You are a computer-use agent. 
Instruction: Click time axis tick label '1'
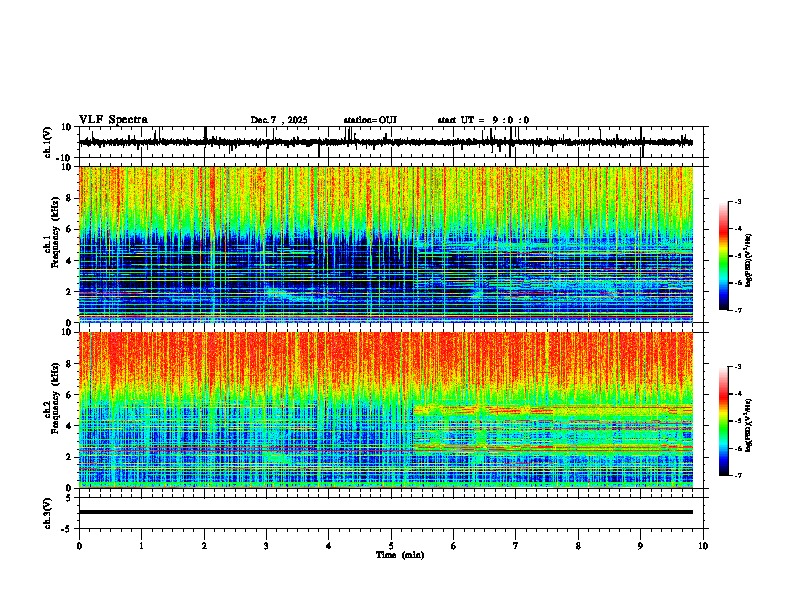pos(141,546)
